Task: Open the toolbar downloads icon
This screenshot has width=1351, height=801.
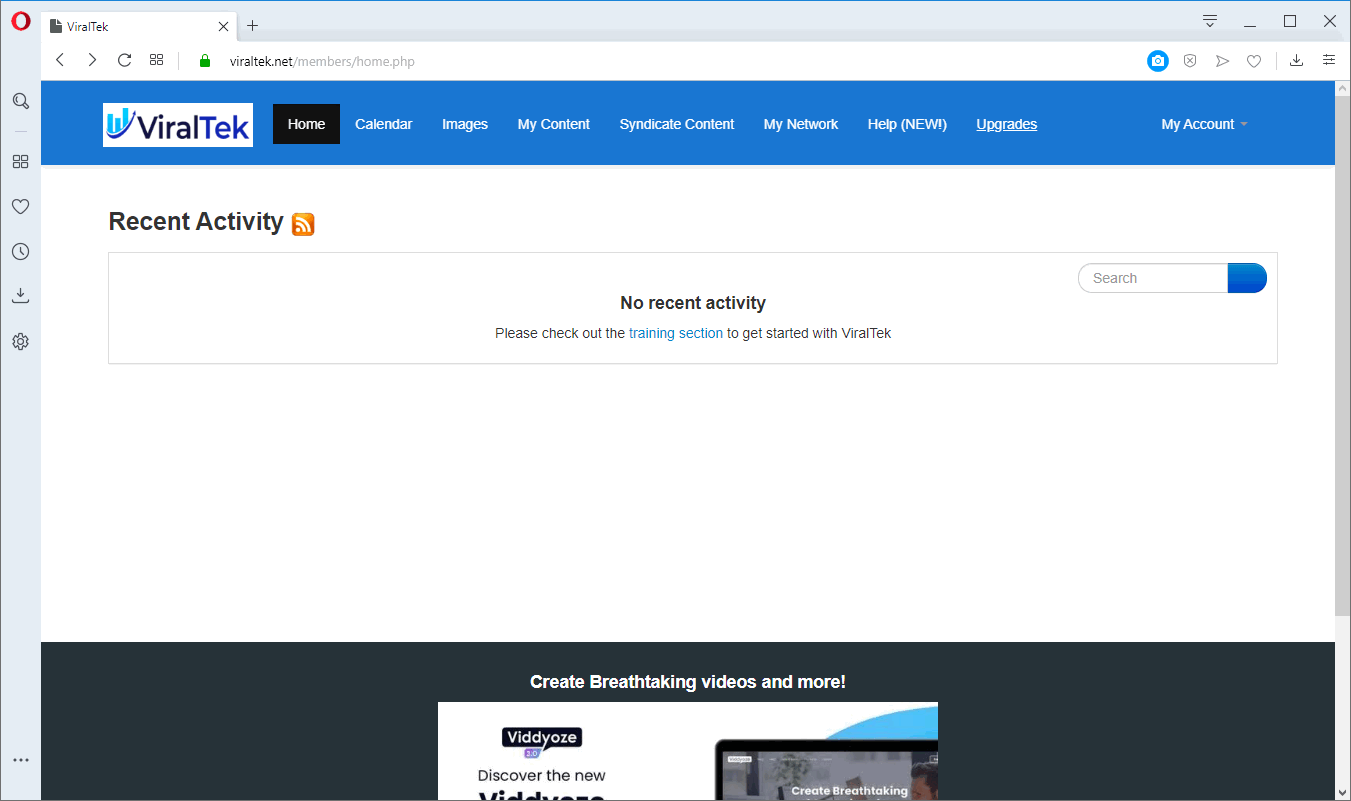Action: 1296,60
